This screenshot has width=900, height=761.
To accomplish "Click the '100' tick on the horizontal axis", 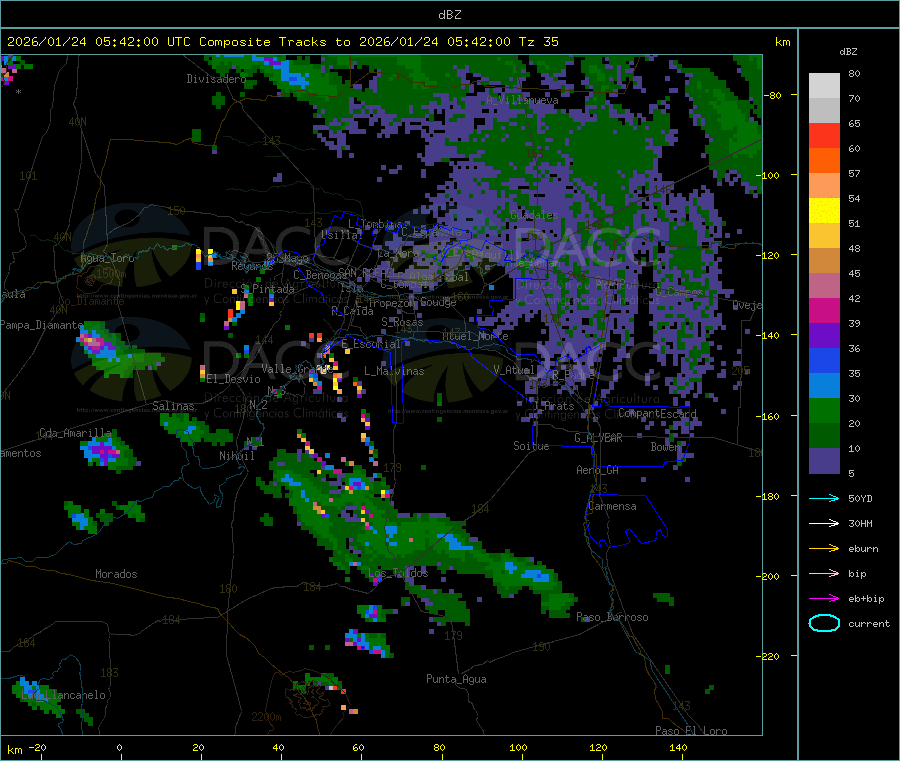I will (x=518, y=747).
